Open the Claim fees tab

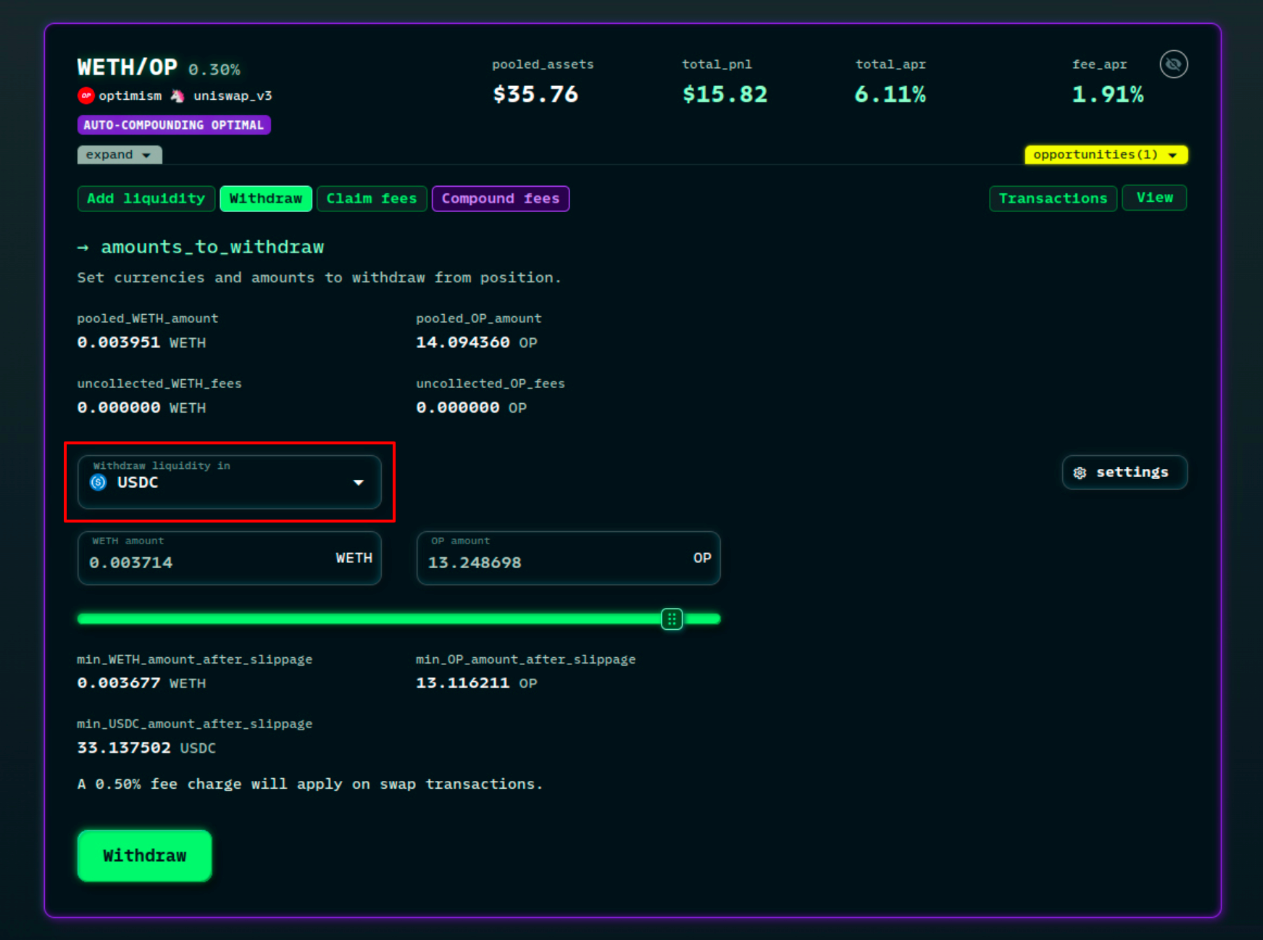click(x=372, y=199)
